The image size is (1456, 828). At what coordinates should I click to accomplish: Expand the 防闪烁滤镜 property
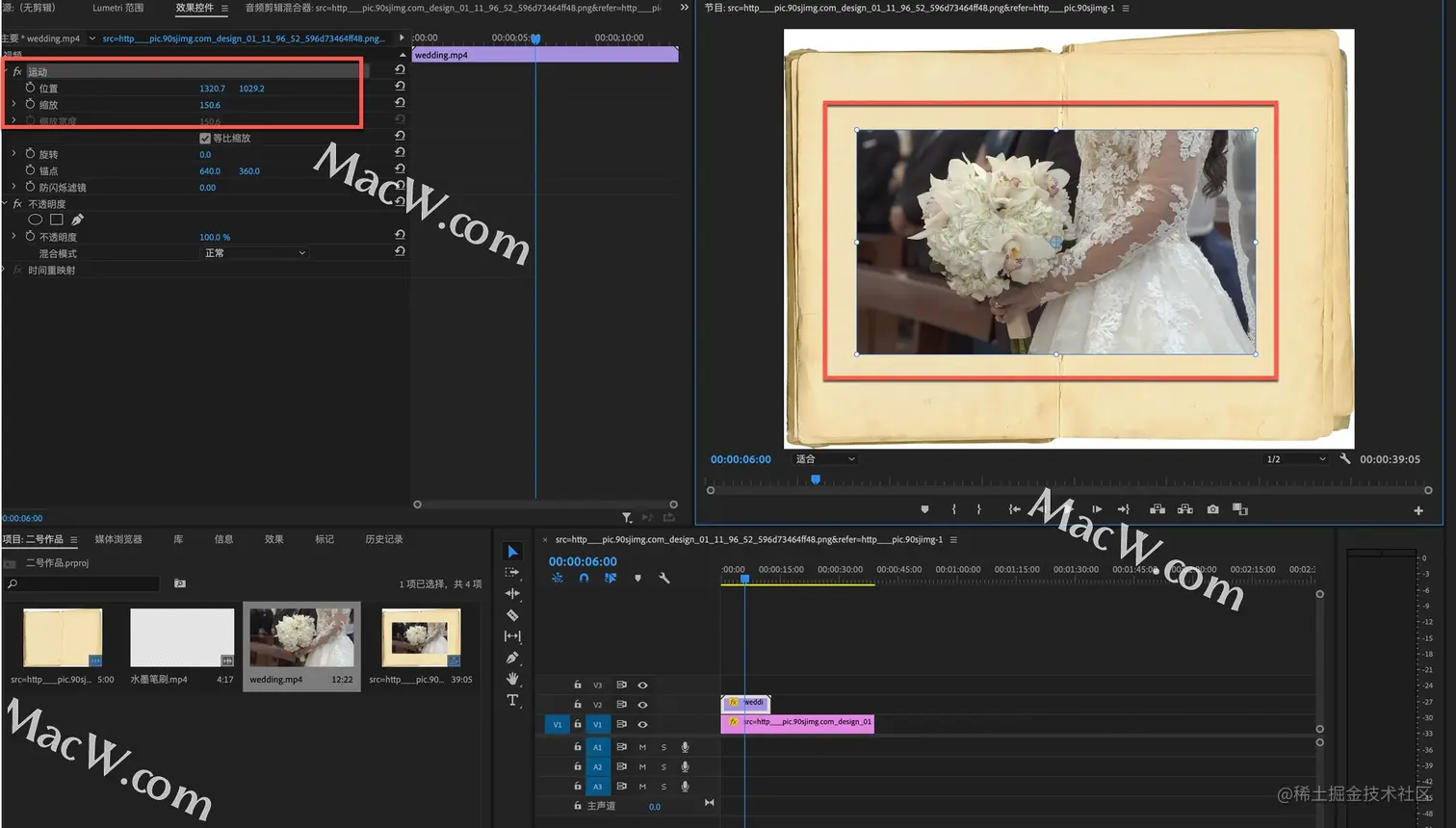click(13, 187)
